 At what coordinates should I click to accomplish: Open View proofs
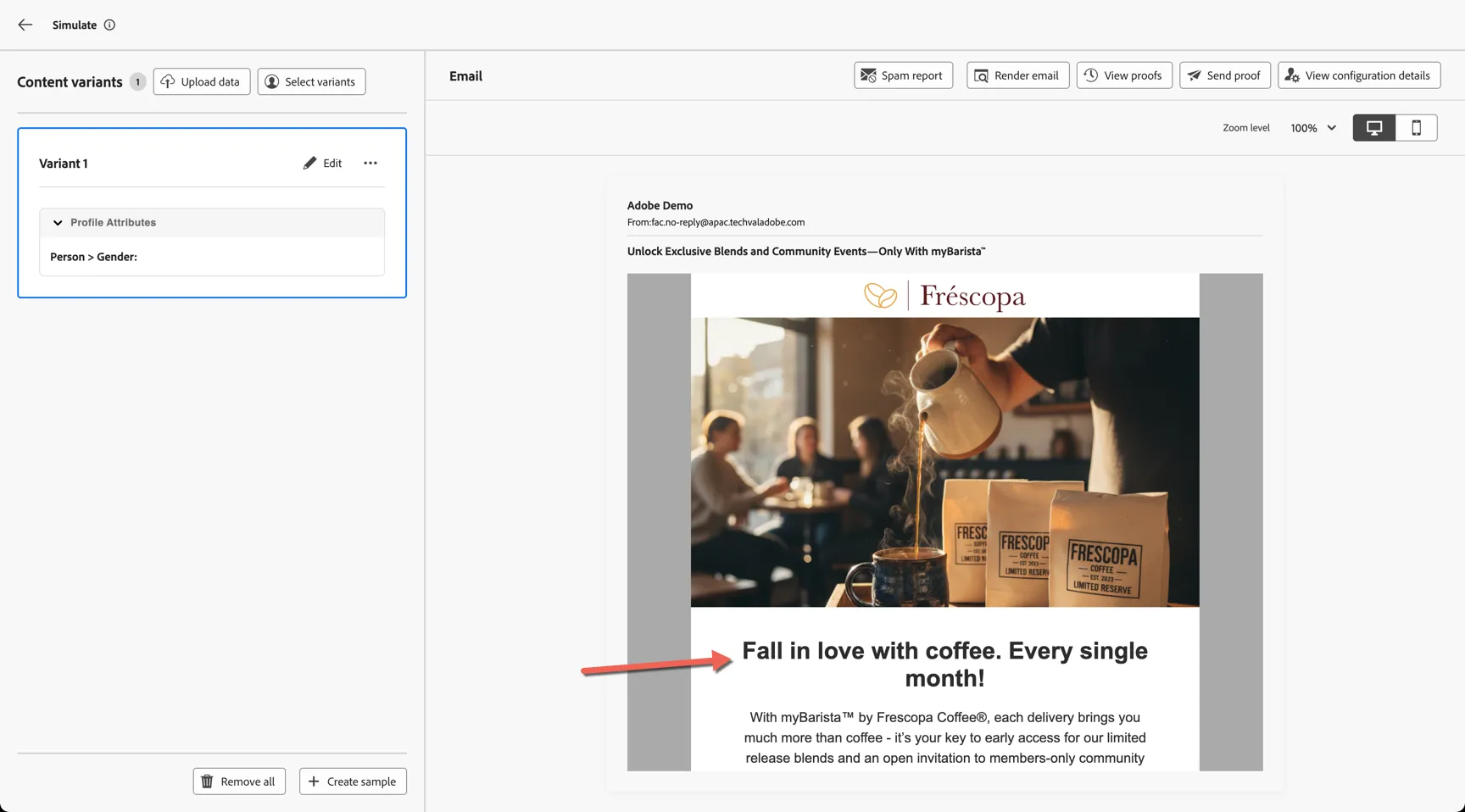pyautogui.click(x=1124, y=75)
